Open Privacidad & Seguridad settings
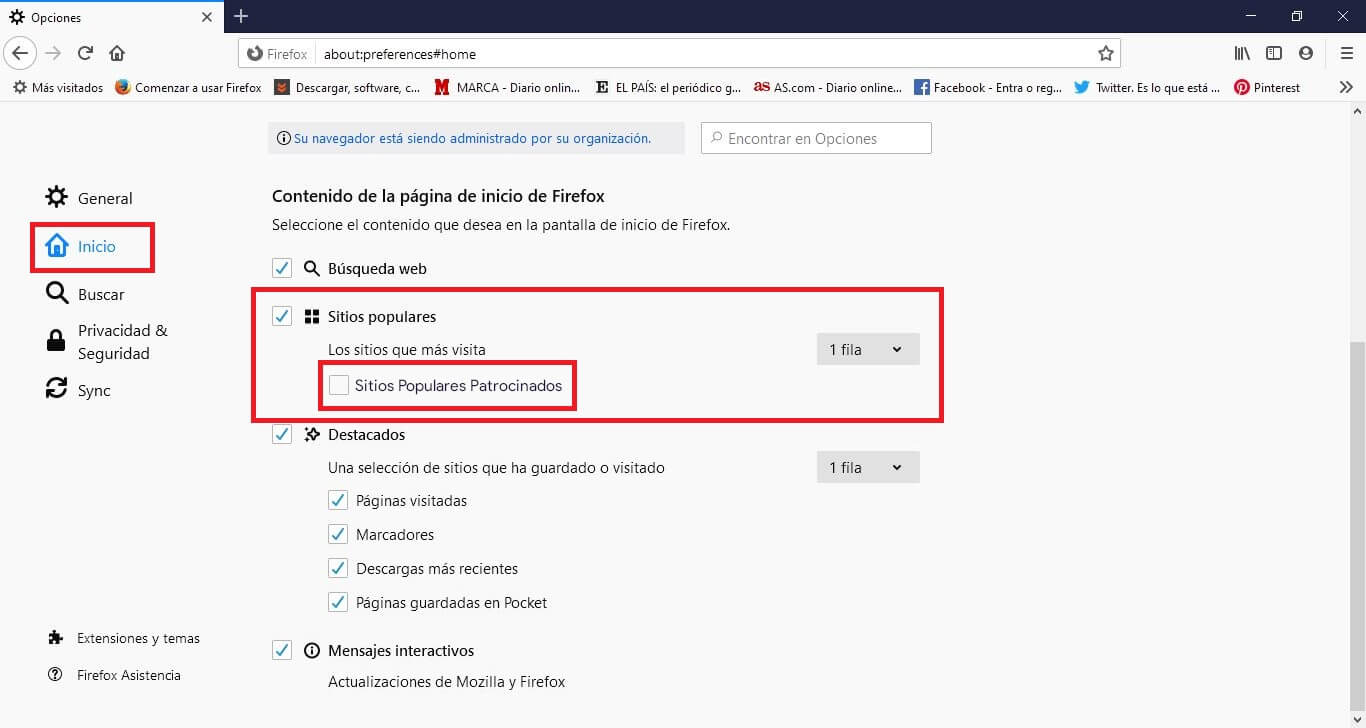The height and width of the screenshot is (728, 1366). coord(106,342)
